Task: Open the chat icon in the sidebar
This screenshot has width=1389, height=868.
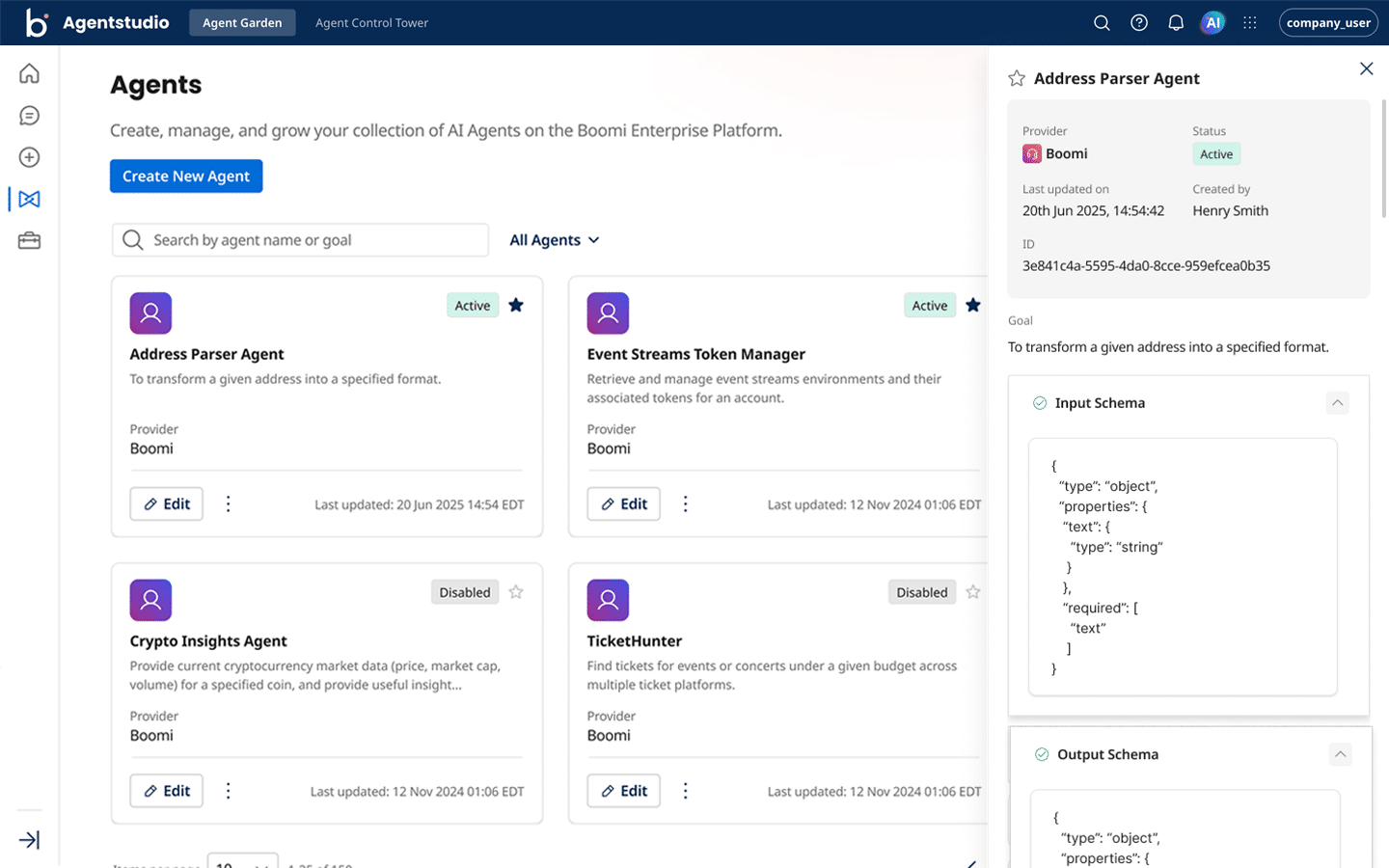Action: 30,116
